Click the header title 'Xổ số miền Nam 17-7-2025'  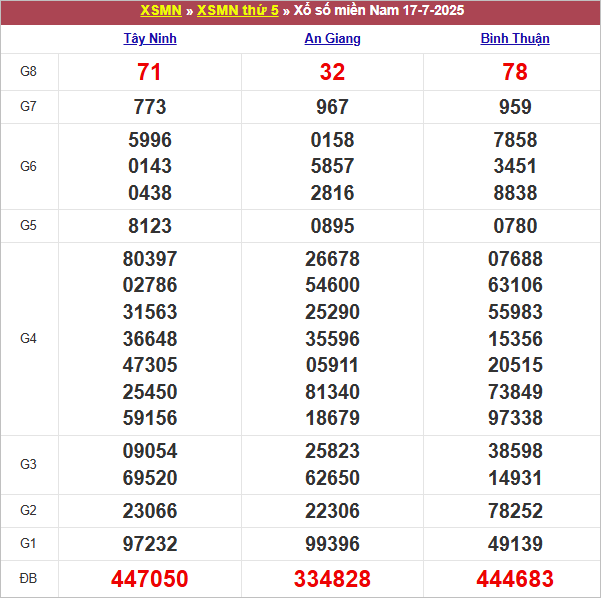pos(379,10)
